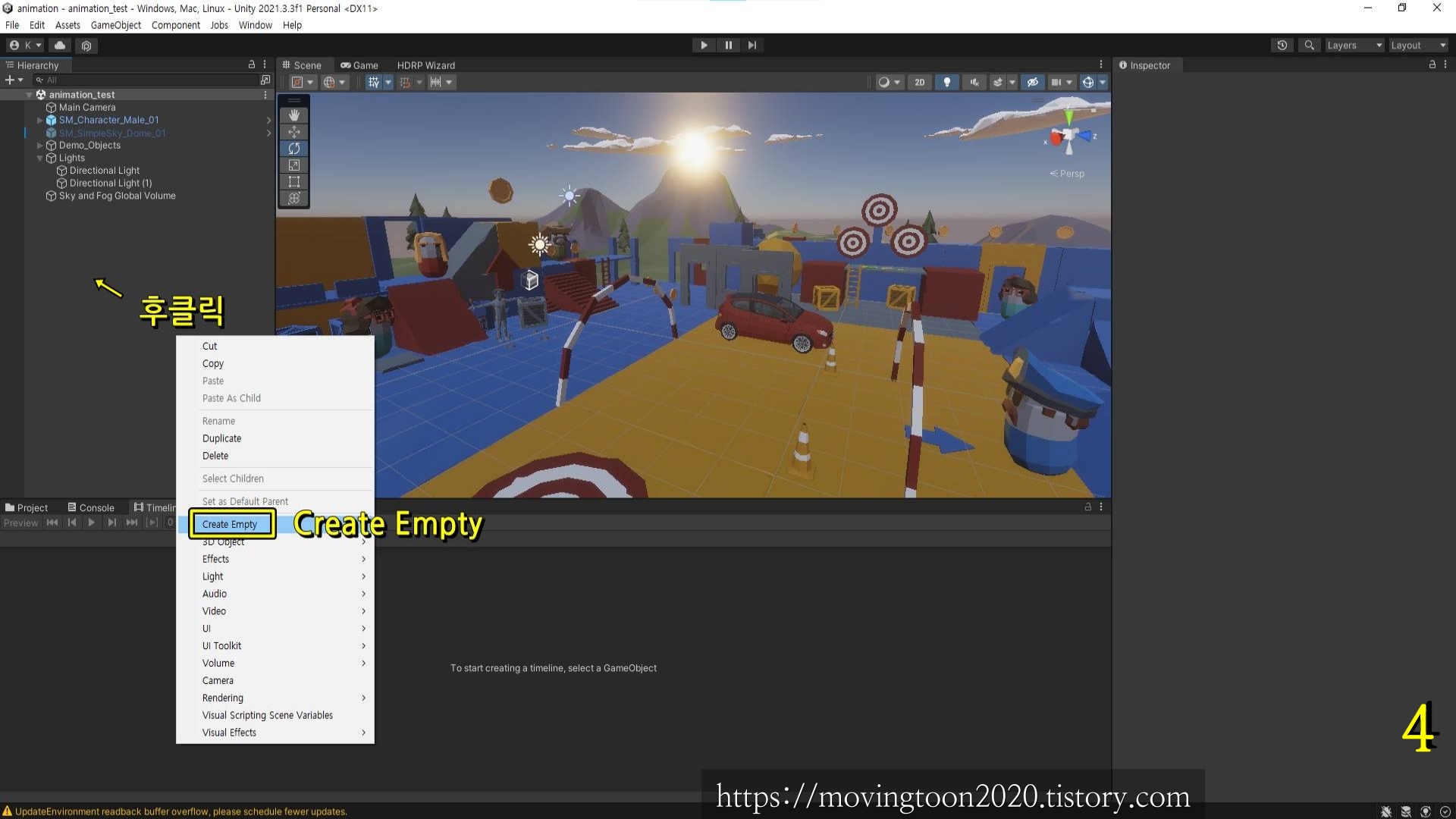Click the auto-generate lighting status icon
1456x819 pixels.
tap(1426, 811)
